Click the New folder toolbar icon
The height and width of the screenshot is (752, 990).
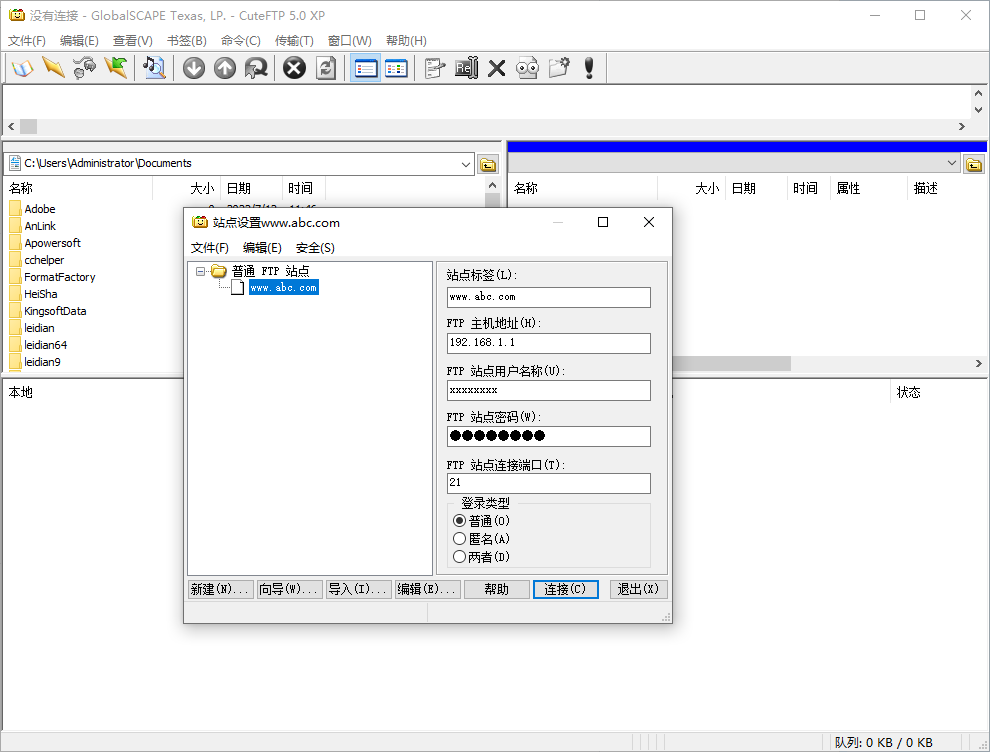point(559,68)
